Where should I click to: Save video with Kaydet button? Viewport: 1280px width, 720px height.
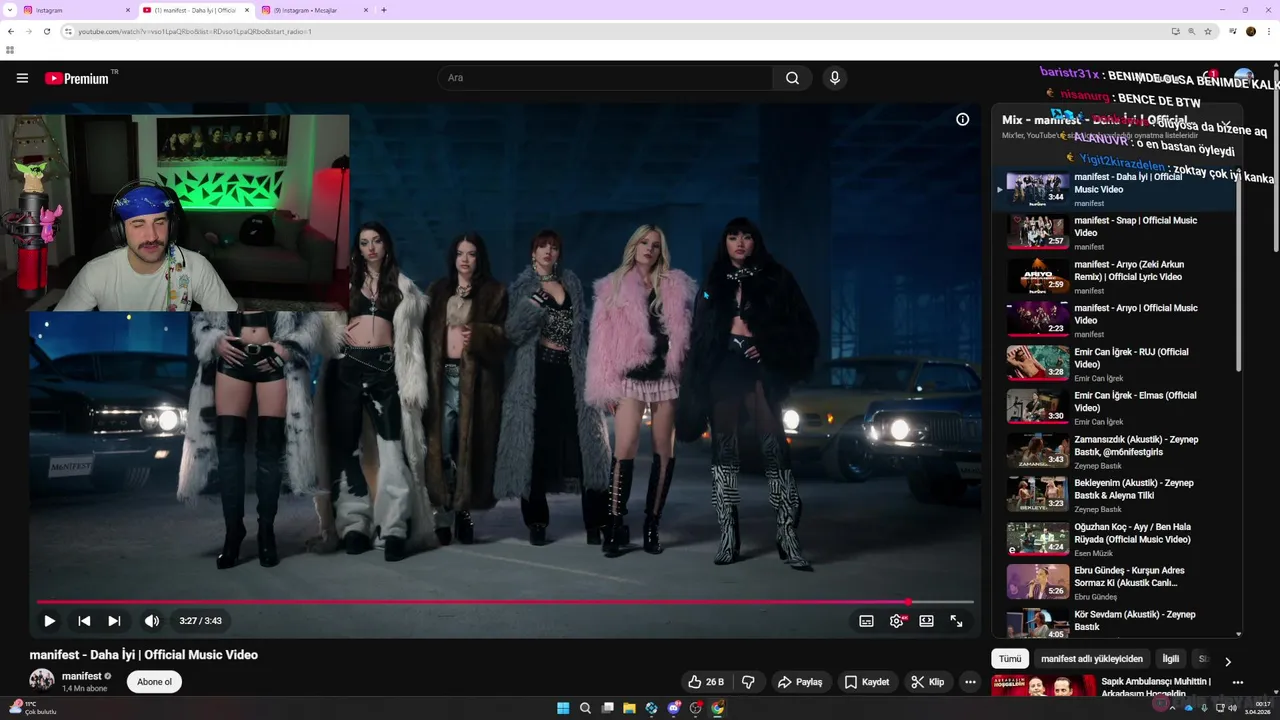pos(867,682)
